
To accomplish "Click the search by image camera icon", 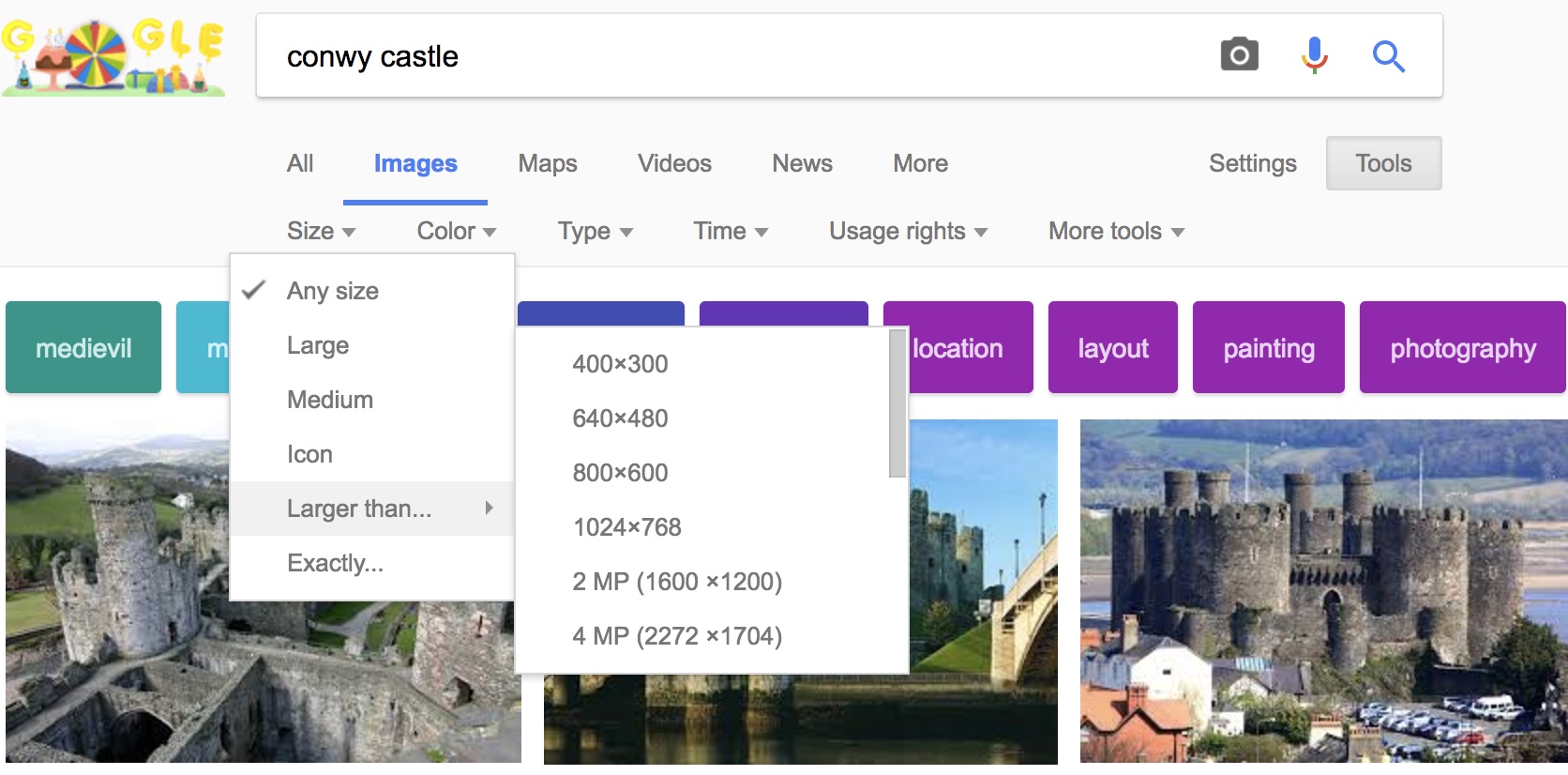I will [x=1239, y=55].
